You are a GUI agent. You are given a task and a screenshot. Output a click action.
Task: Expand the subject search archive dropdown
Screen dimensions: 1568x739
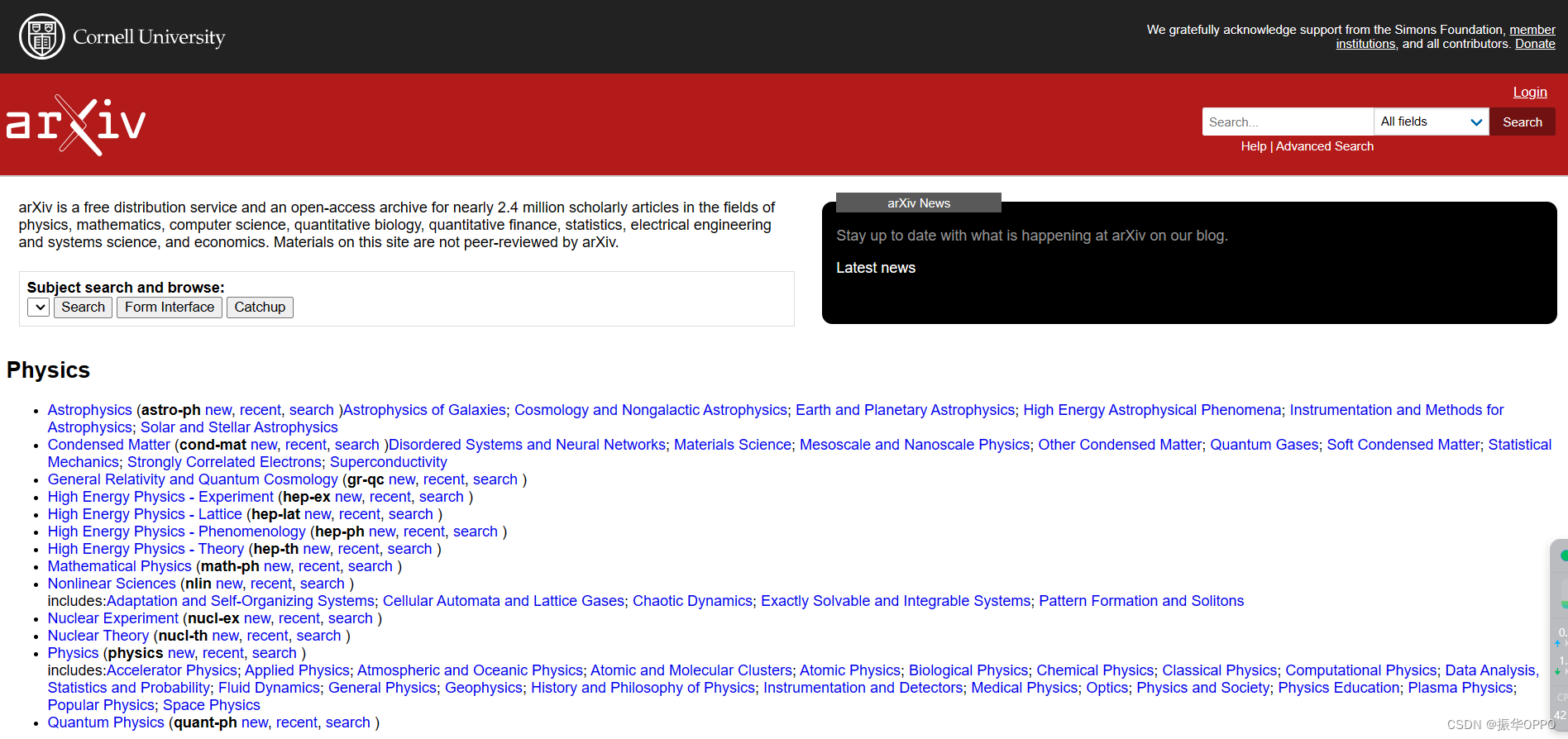[39, 307]
